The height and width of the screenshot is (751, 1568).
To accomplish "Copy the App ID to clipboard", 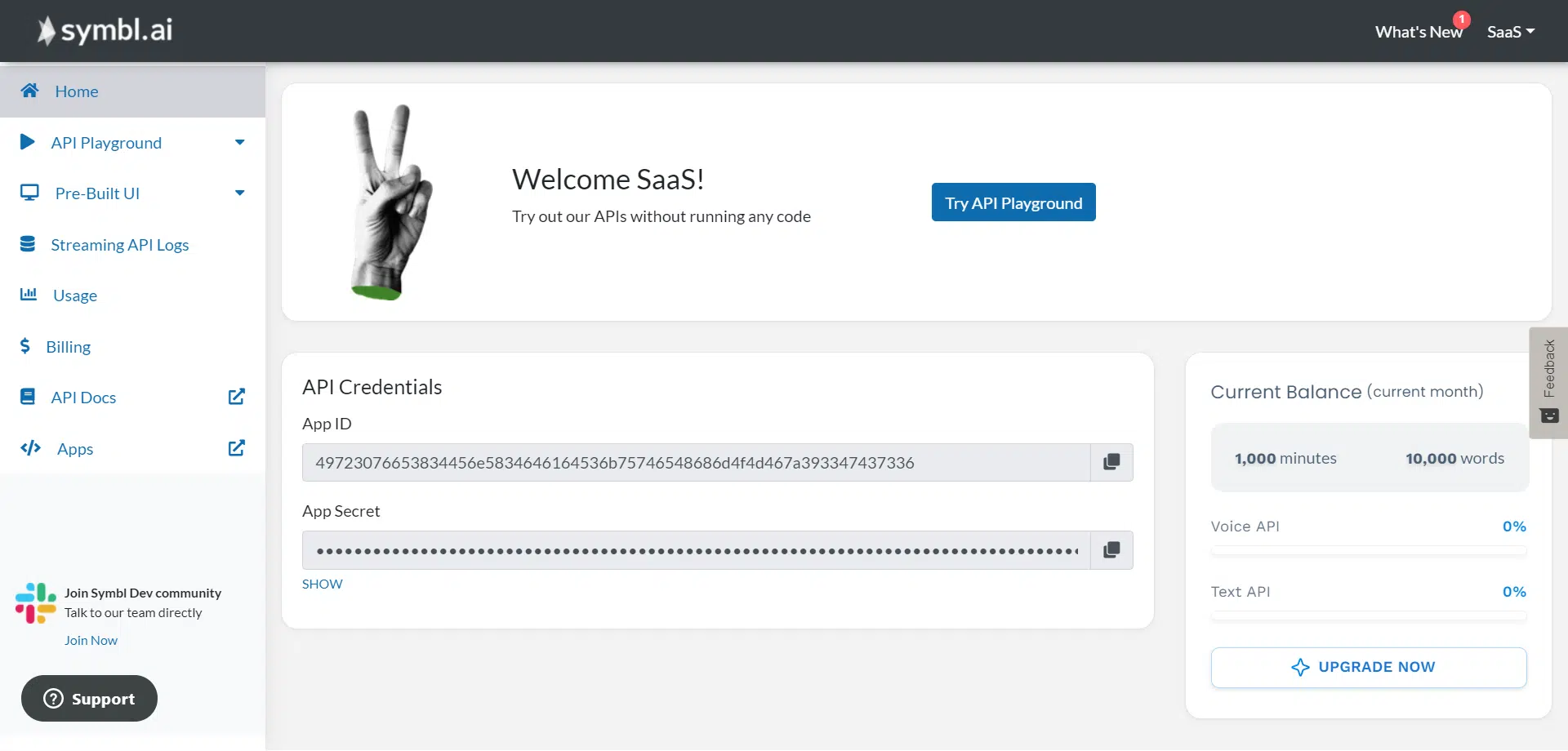I will (1111, 463).
